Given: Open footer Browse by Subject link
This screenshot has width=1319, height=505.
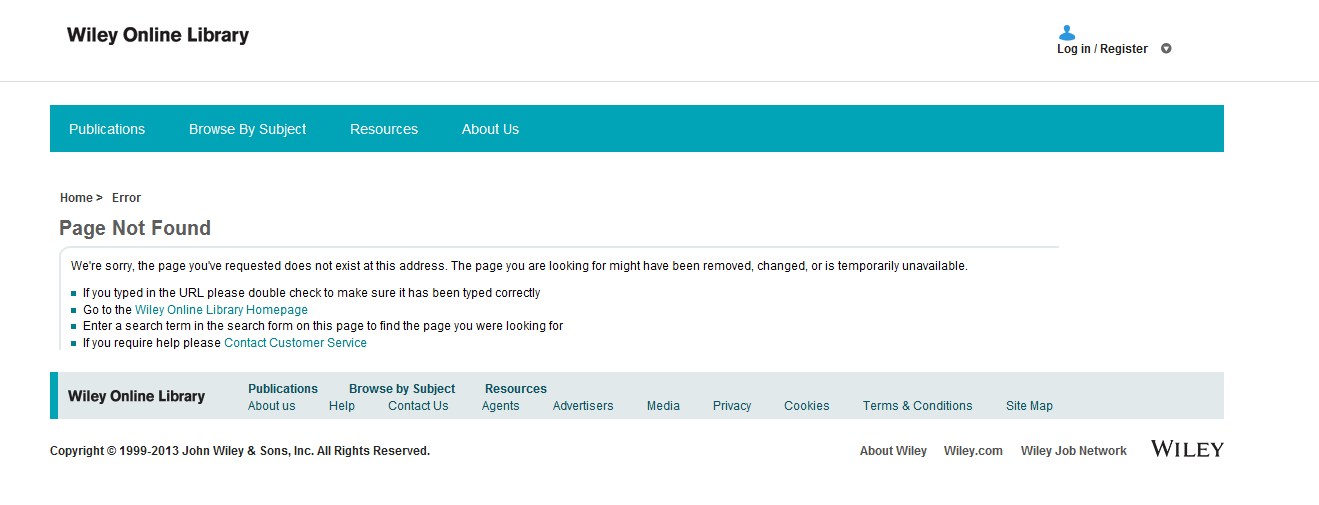Looking at the screenshot, I should click(x=402, y=389).
